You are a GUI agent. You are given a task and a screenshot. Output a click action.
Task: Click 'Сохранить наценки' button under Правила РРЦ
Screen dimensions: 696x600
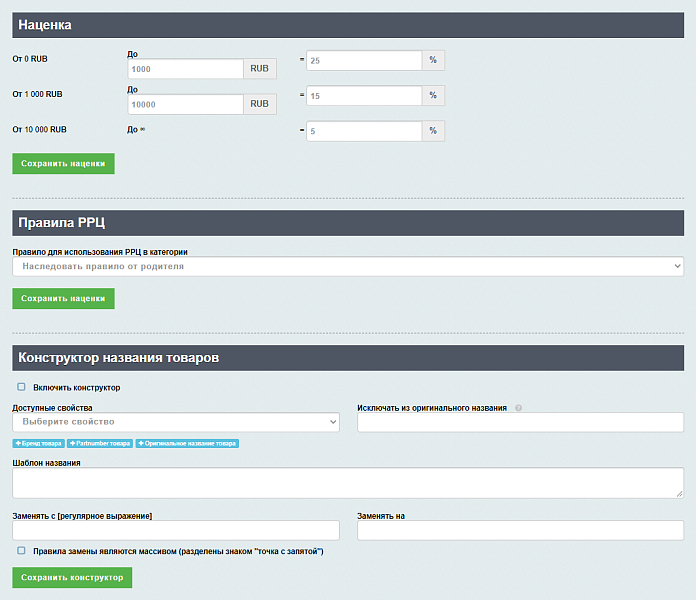(63, 298)
